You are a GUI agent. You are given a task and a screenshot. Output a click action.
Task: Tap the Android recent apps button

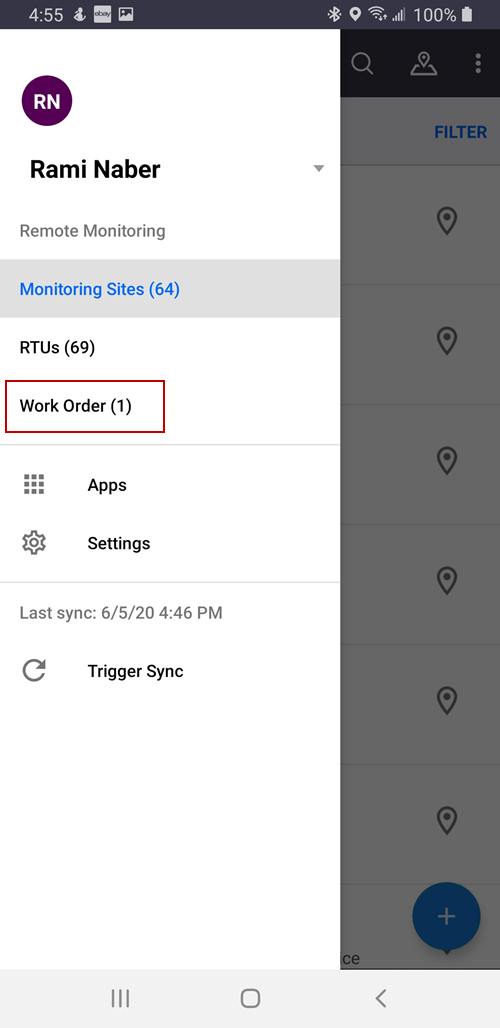120,998
